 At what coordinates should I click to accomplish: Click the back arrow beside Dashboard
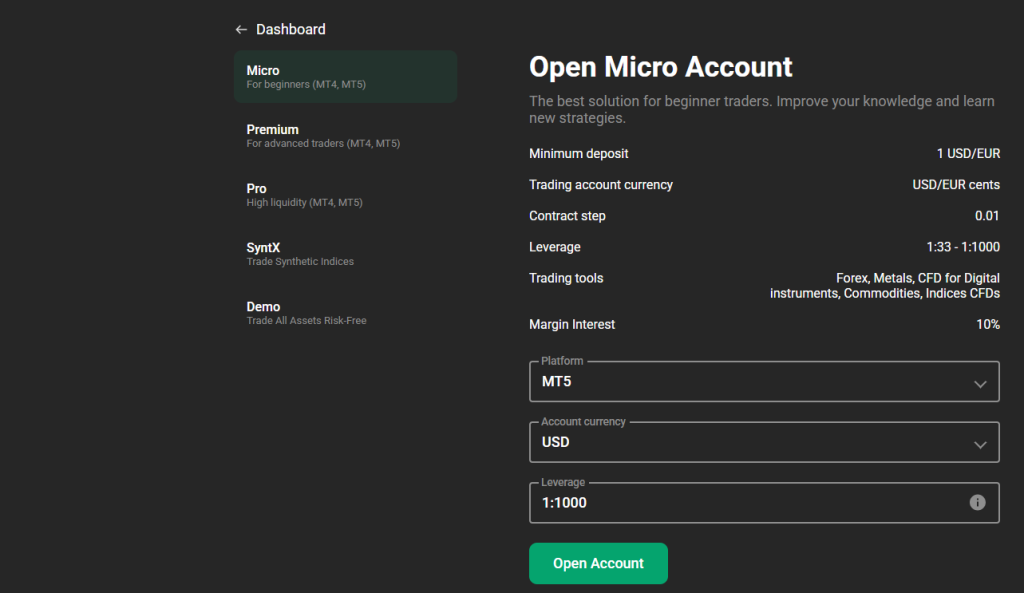240,29
